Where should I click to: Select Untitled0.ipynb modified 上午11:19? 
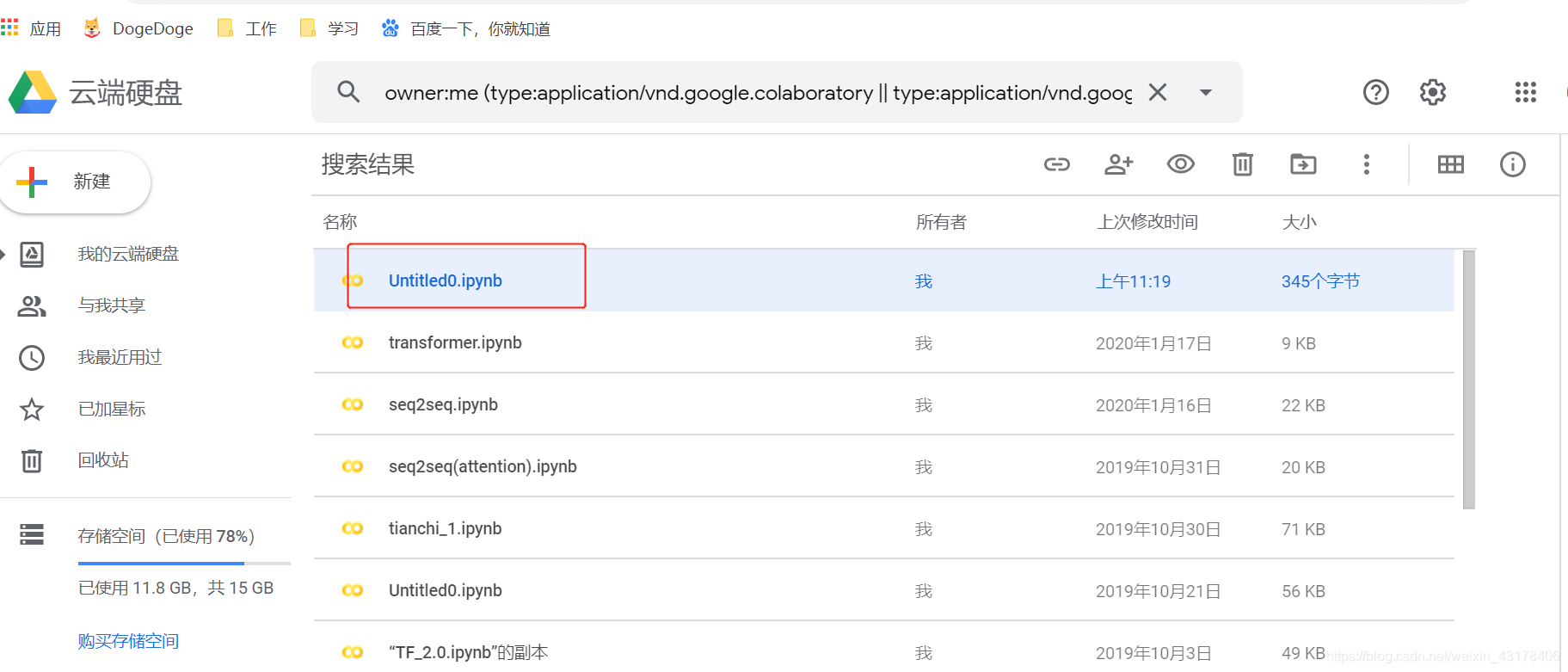point(883,281)
